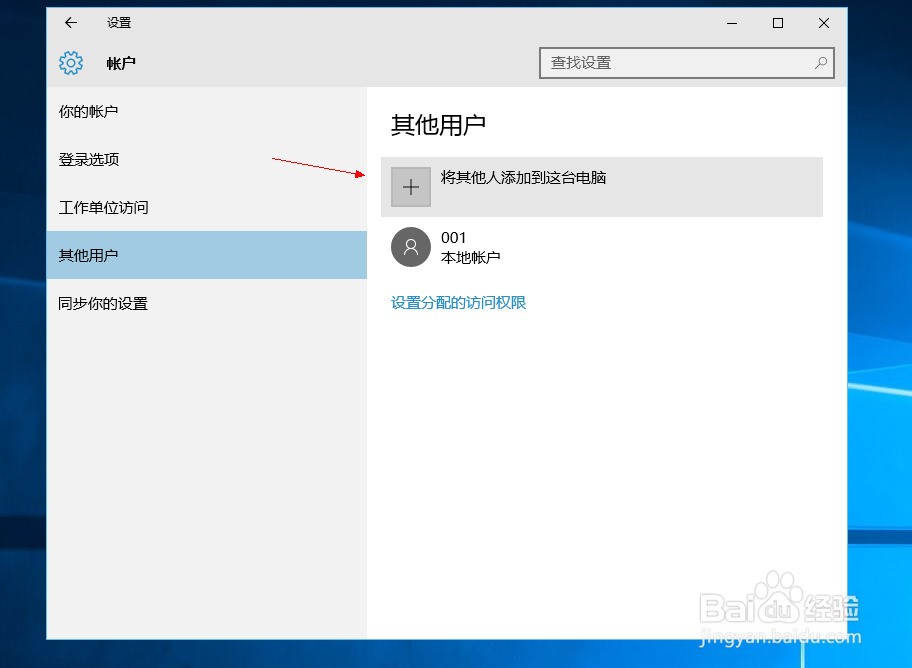The width and height of the screenshot is (912, 668).
Task: Click the 其他用户 page heading
Action: coord(438,125)
